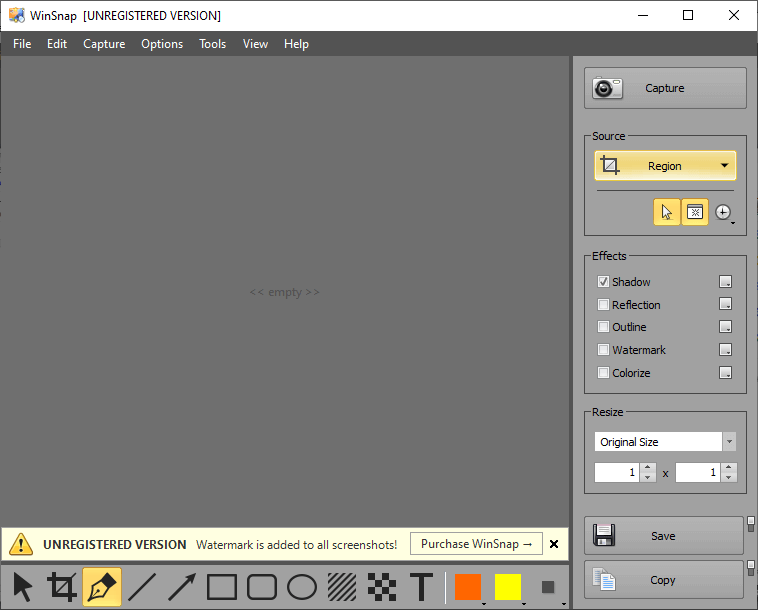
Task: Open Outline effect settings box
Action: pos(725,326)
